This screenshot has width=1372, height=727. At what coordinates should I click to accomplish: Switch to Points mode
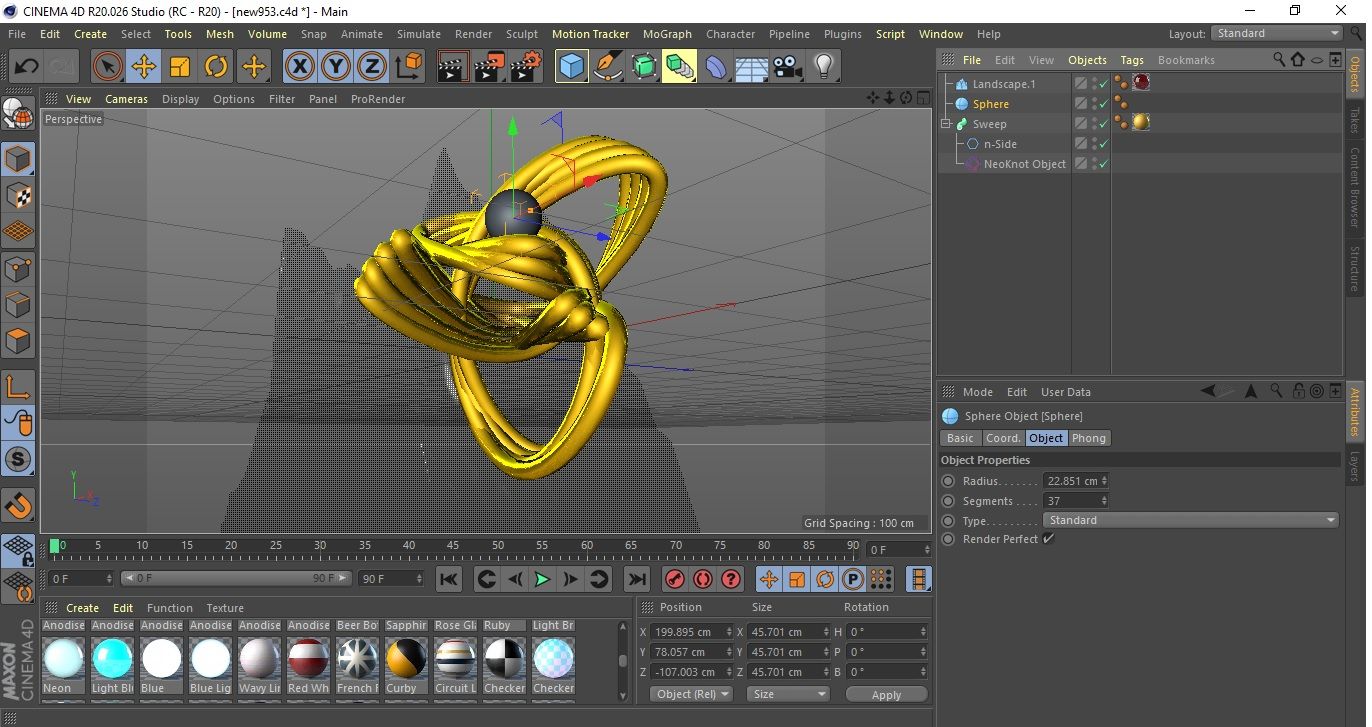coord(19,268)
